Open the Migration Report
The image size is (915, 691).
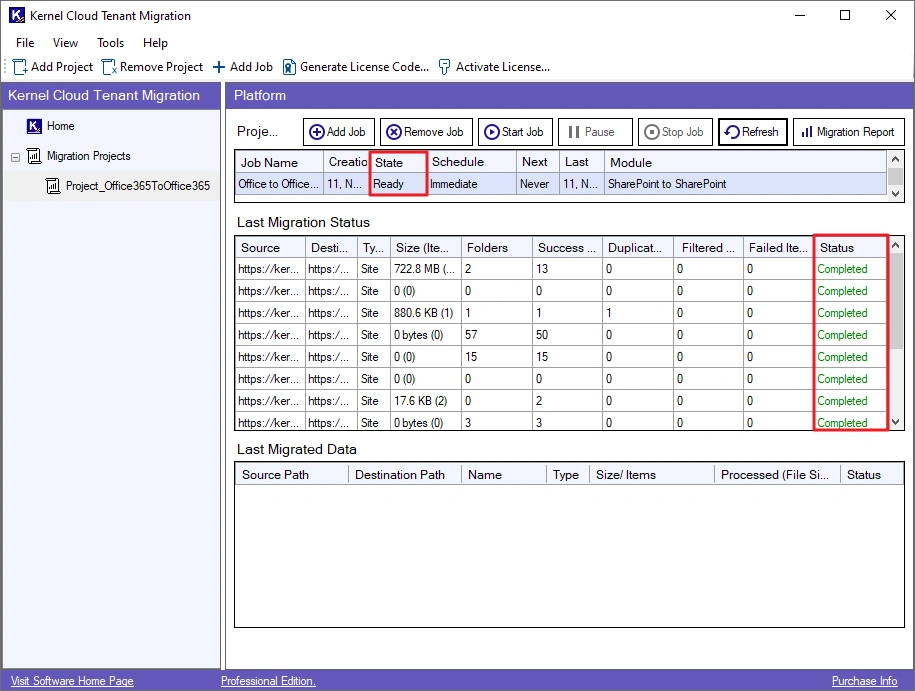(x=848, y=132)
